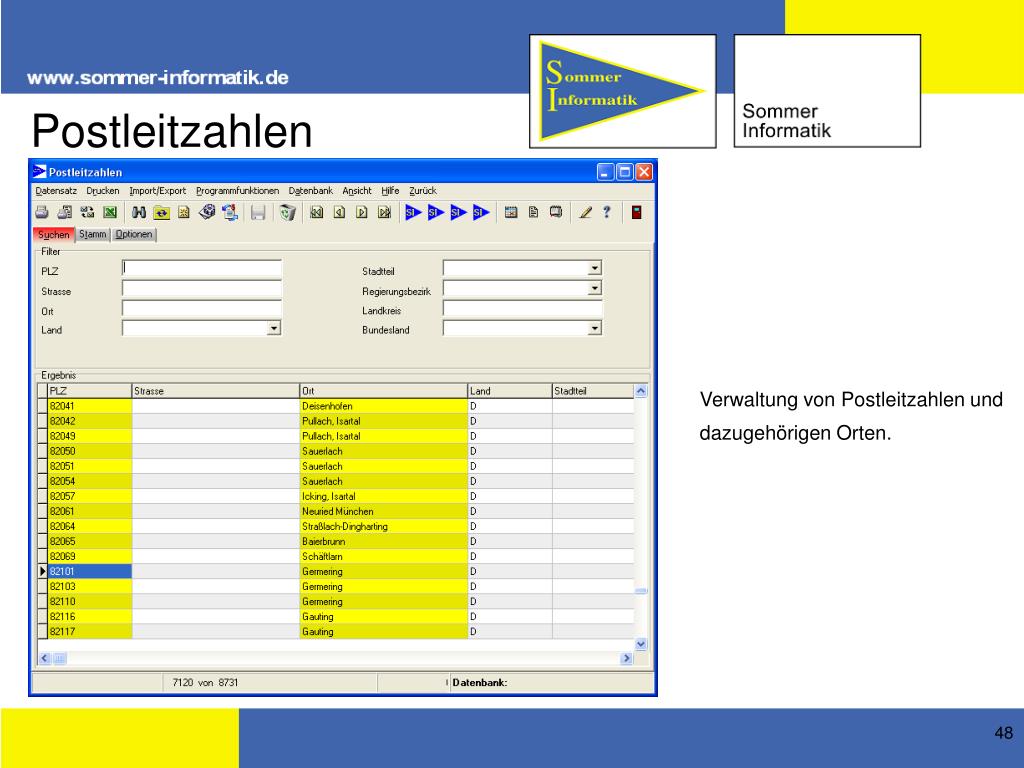Viewport: 1024px width, 768px height.
Task: Click the copy record documents icon
Action: 230,212
